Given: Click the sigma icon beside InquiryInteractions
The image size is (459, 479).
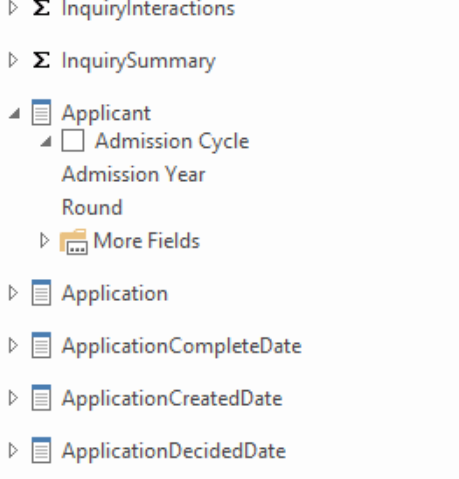Looking at the screenshot, I should point(41,8).
